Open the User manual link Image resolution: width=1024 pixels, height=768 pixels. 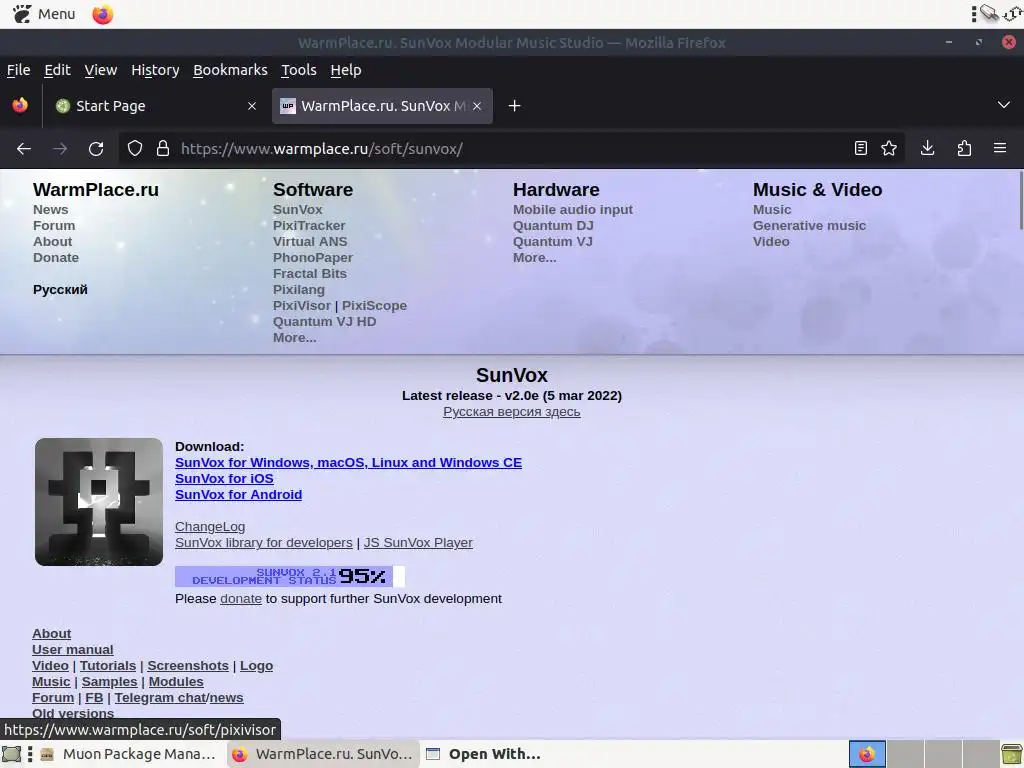click(x=72, y=650)
